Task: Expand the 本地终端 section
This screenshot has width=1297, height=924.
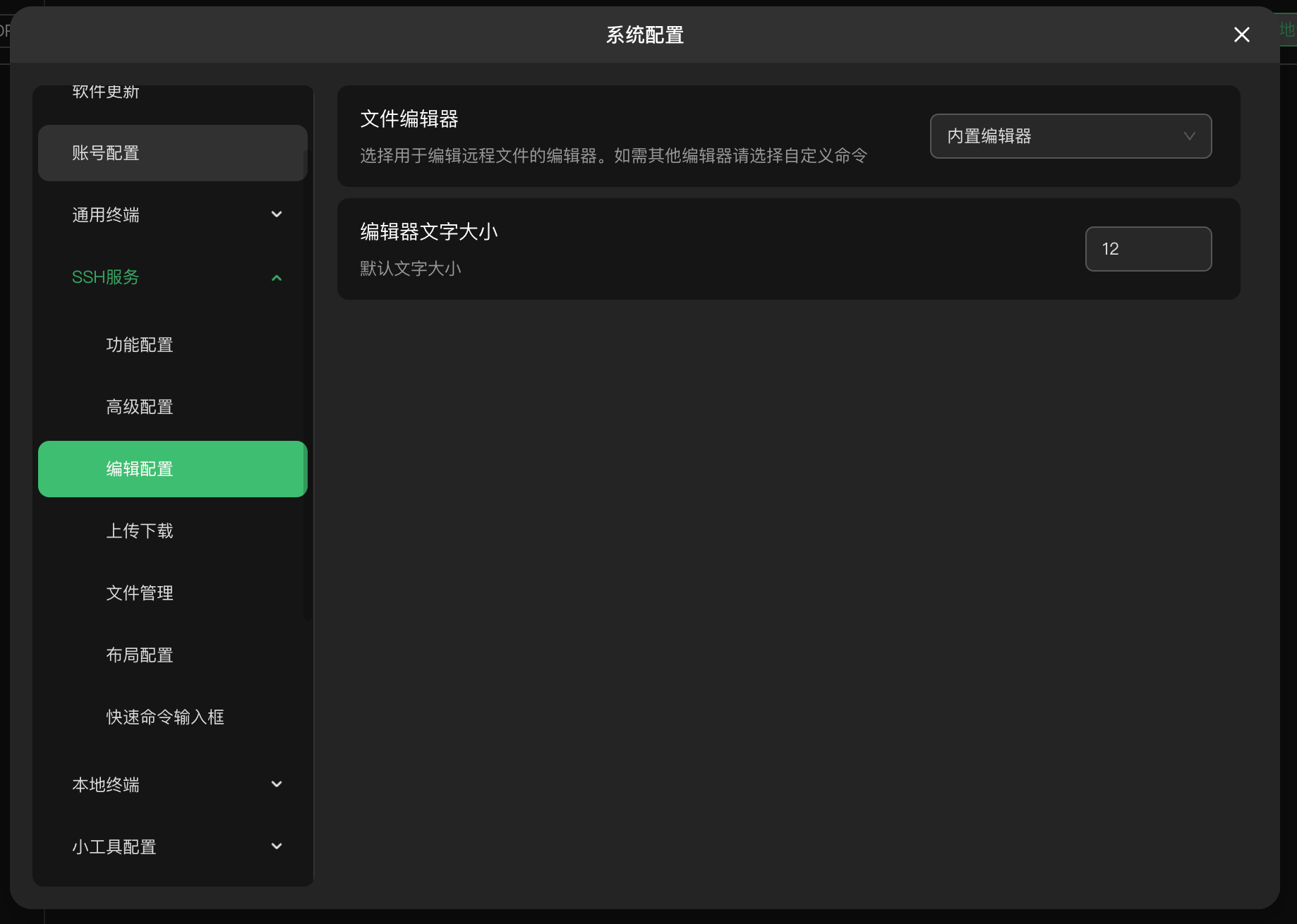Action: pyautogui.click(x=173, y=784)
